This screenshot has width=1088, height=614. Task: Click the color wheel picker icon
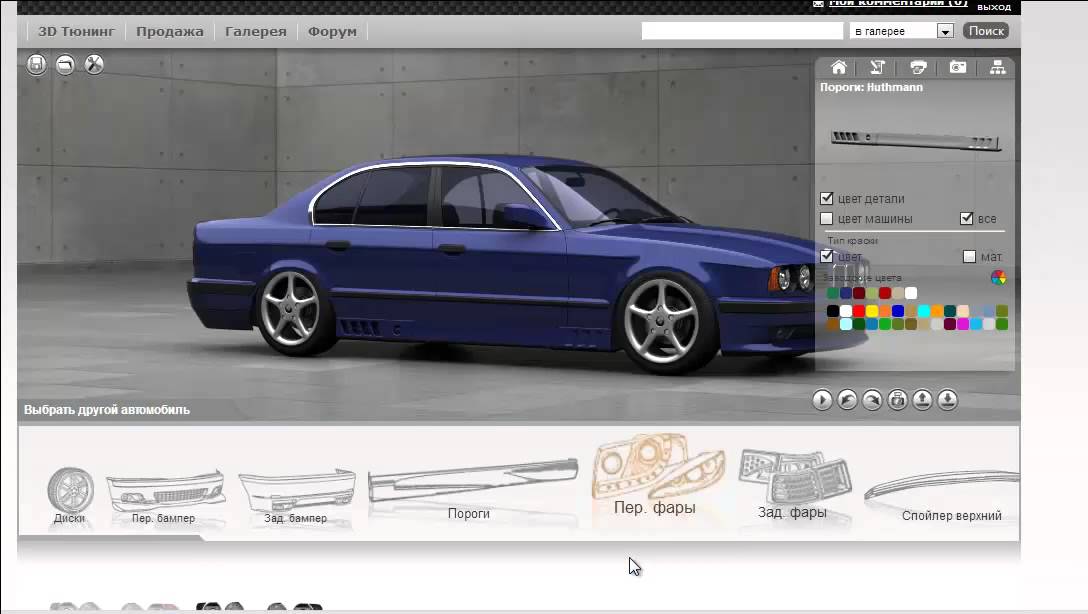point(998,277)
